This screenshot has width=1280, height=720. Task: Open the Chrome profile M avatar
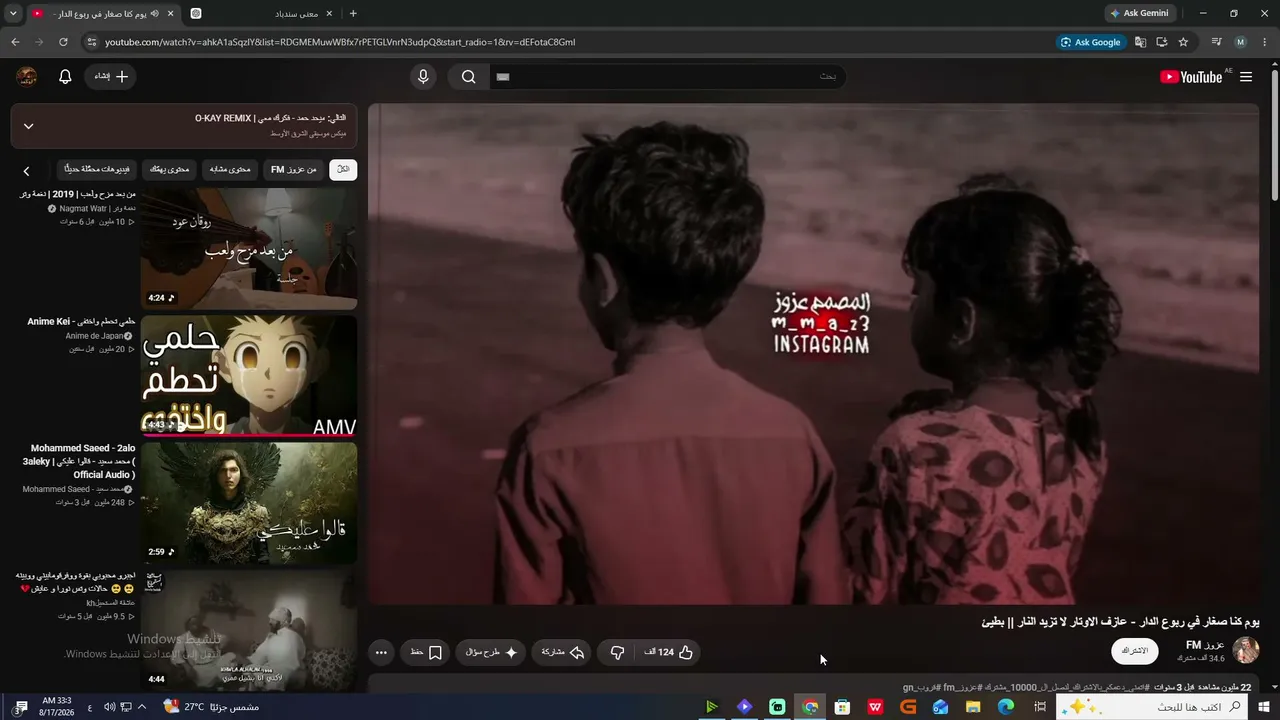tap(1241, 42)
